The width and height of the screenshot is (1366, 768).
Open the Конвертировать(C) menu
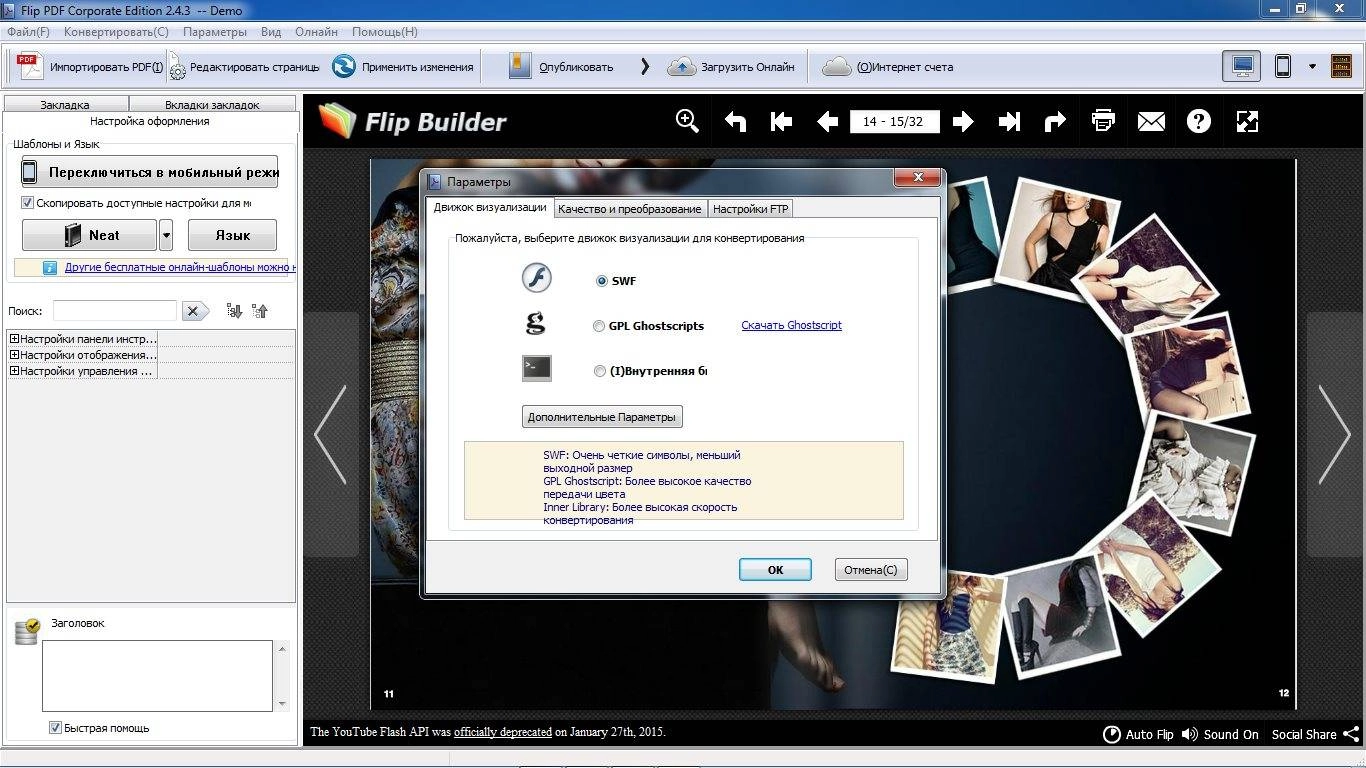tap(116, 32)
